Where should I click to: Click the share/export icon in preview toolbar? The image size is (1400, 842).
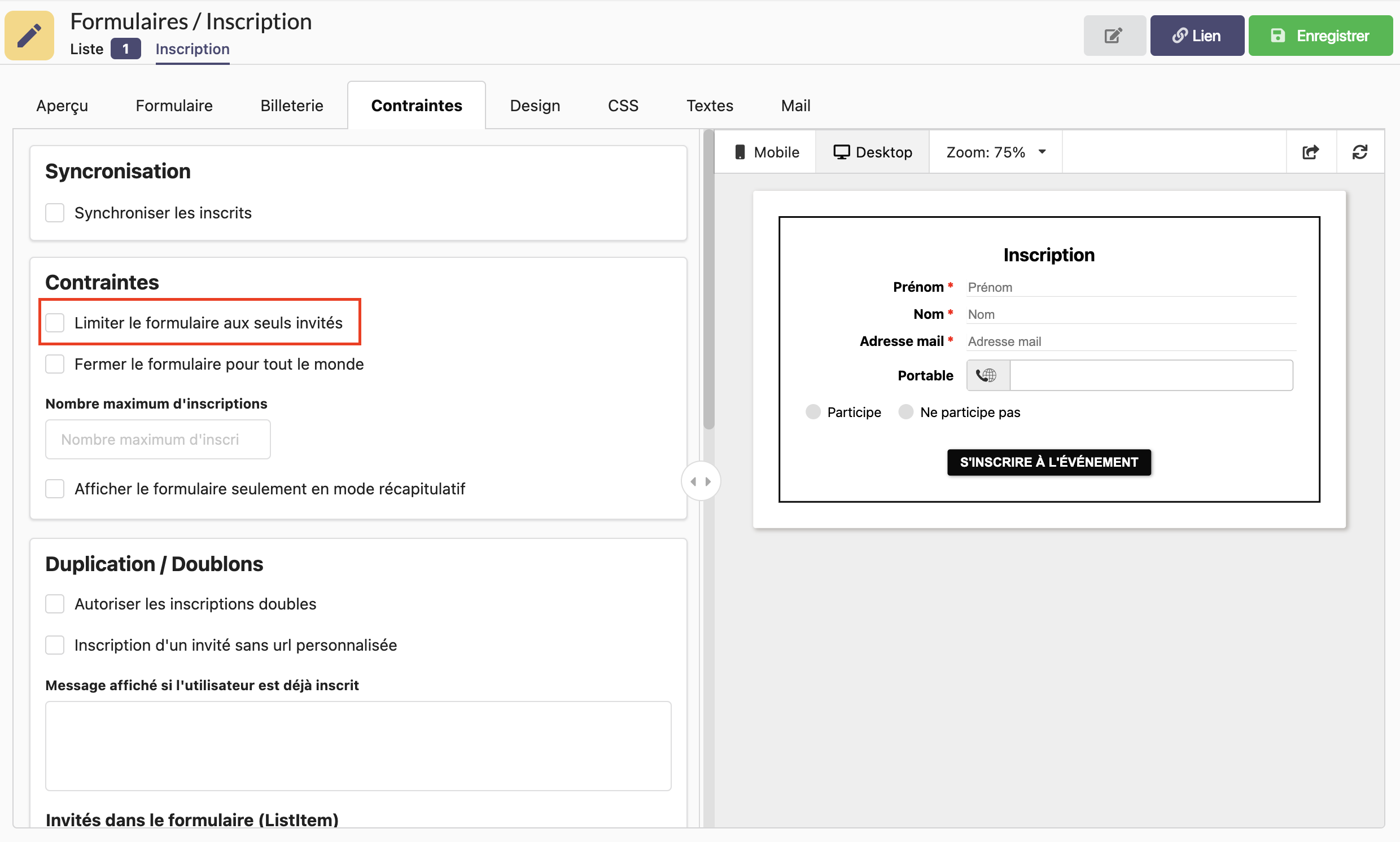[1310, 152]
